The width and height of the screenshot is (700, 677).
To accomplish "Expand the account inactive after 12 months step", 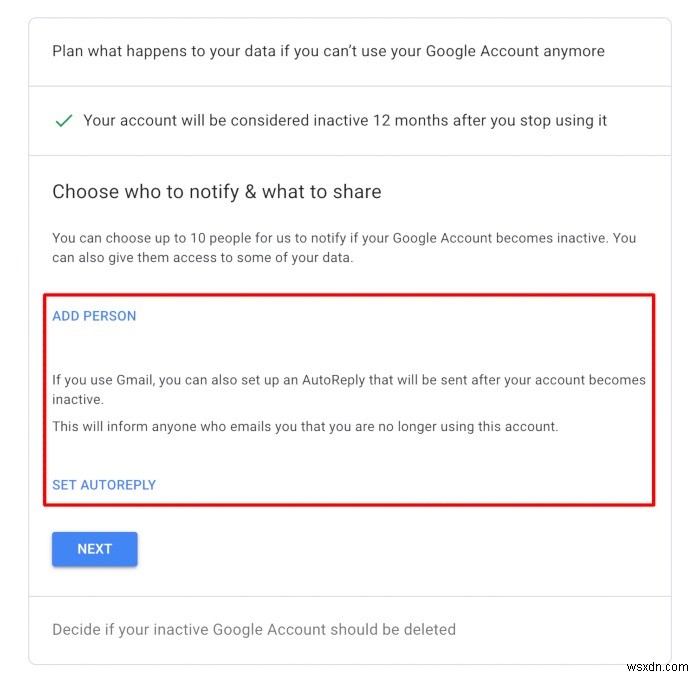I will [345, 121].
